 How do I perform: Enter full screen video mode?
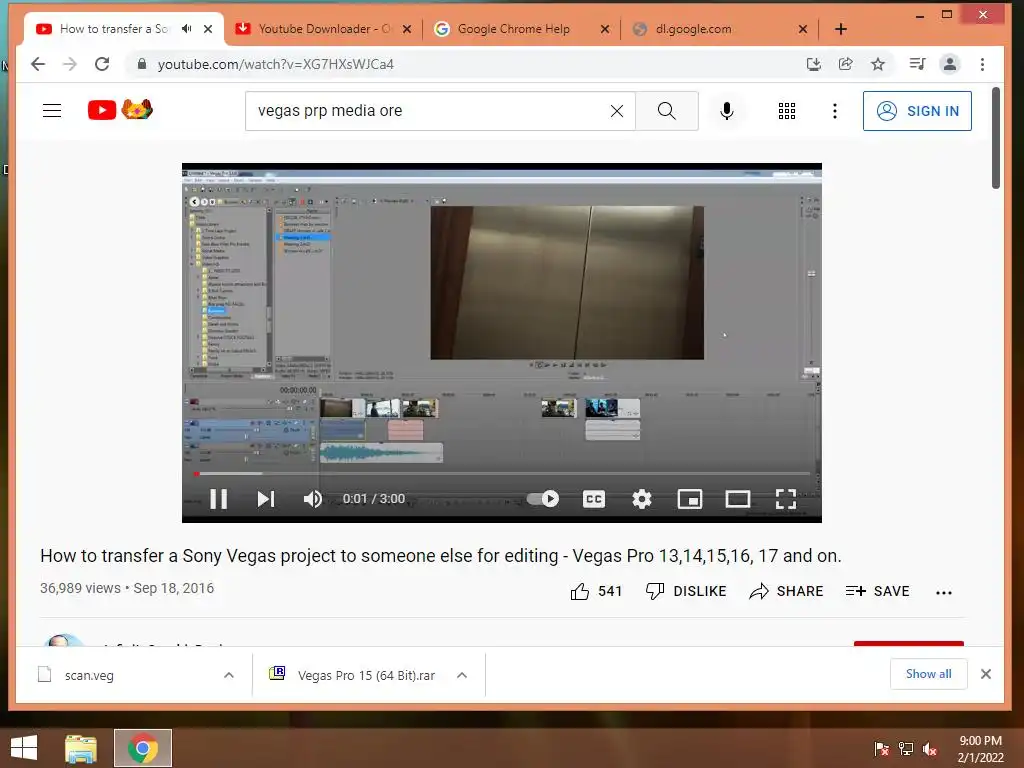point(786,499)
